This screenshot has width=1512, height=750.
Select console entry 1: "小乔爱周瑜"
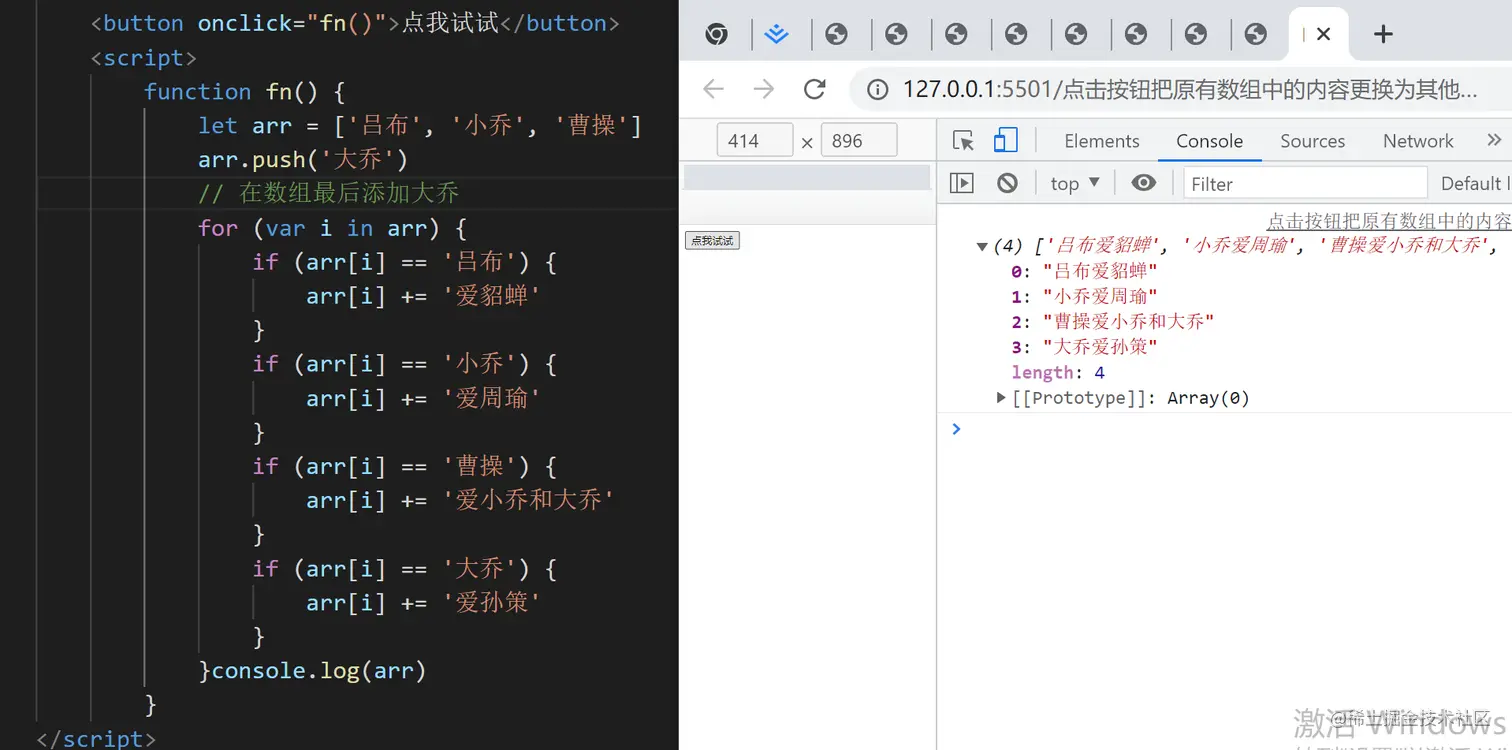[x=1084, y=296]
